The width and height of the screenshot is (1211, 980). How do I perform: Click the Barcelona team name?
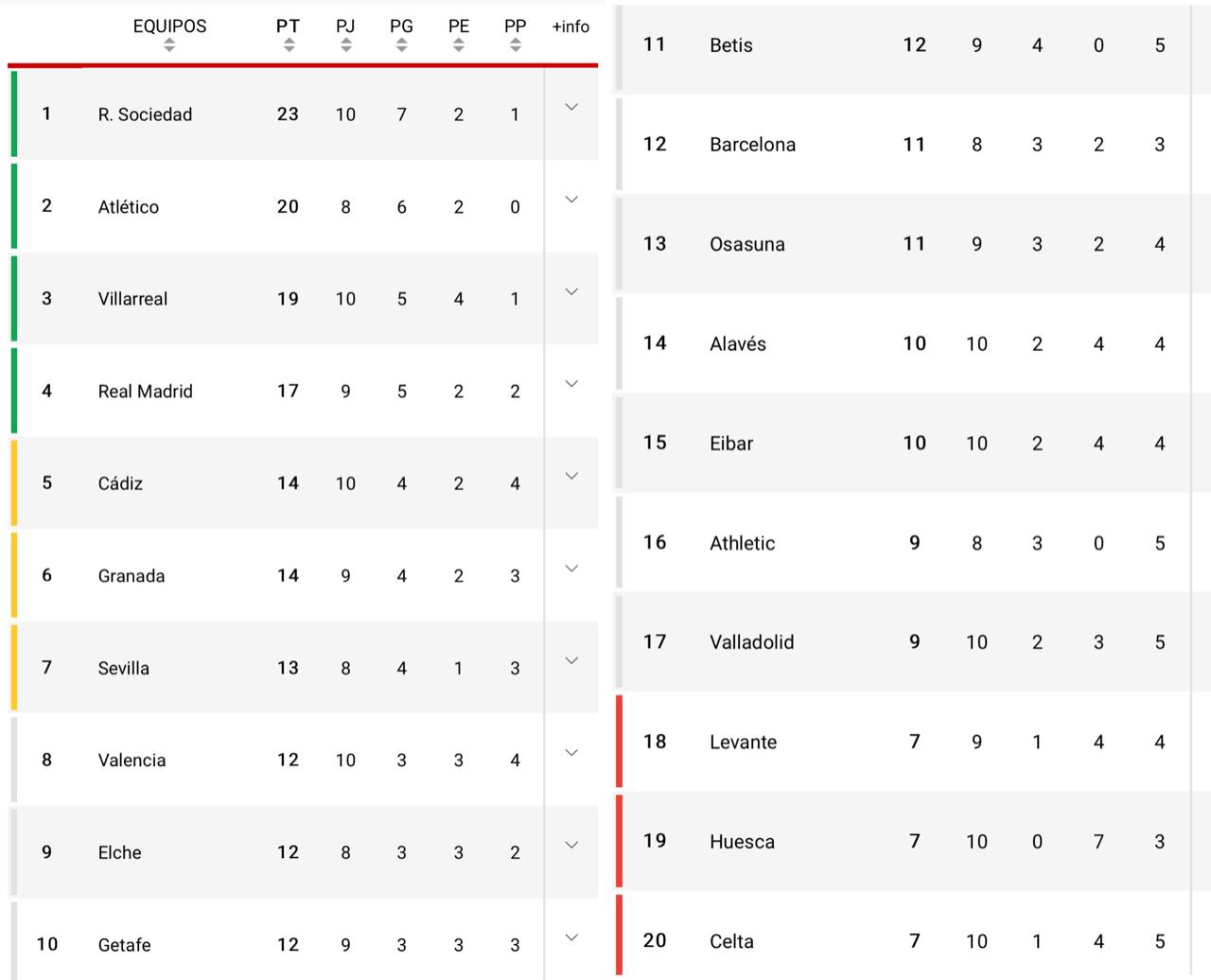point(752,145)
